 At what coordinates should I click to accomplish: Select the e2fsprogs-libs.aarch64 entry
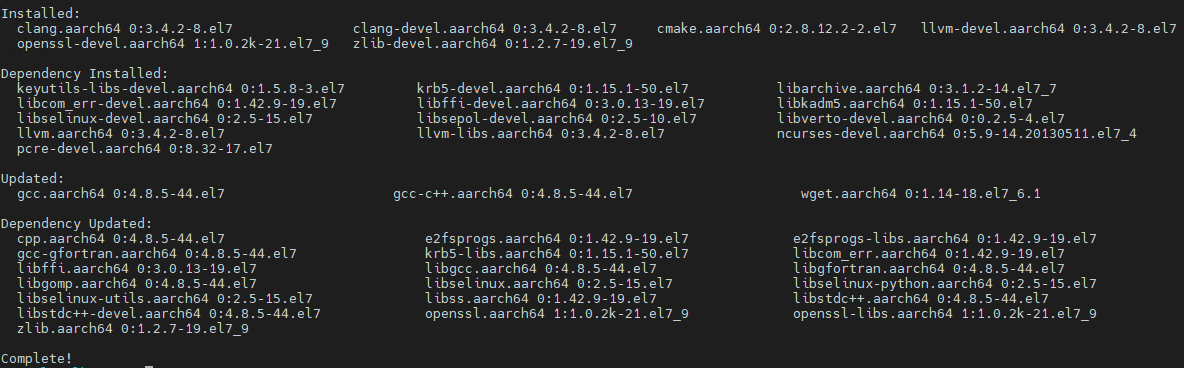point(945,239)
